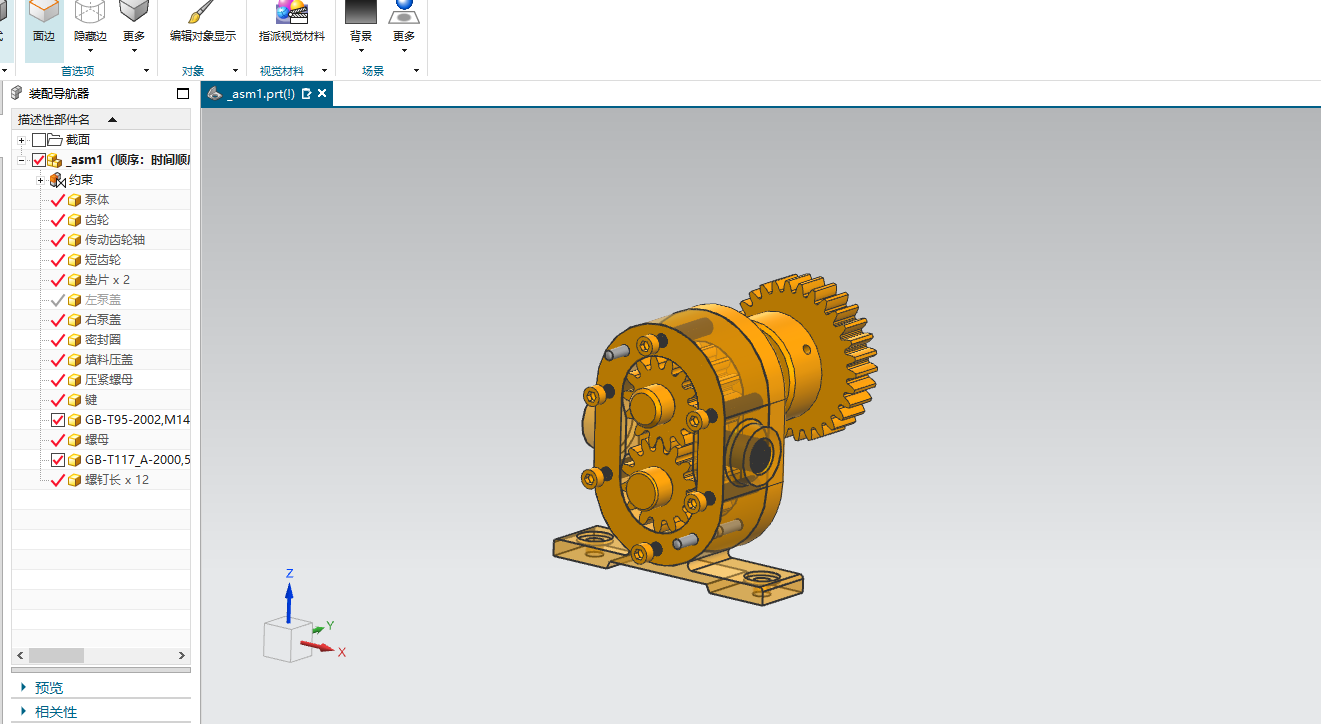Select the 填料压盖 tree row
Viewport: 1321px width, 724px height.
(x=101, y=360)
